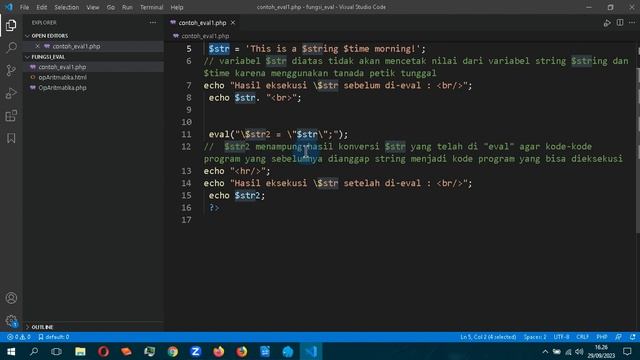Click errors and warnings count in status bar
The image size is (640, 360).
point(18,337)
